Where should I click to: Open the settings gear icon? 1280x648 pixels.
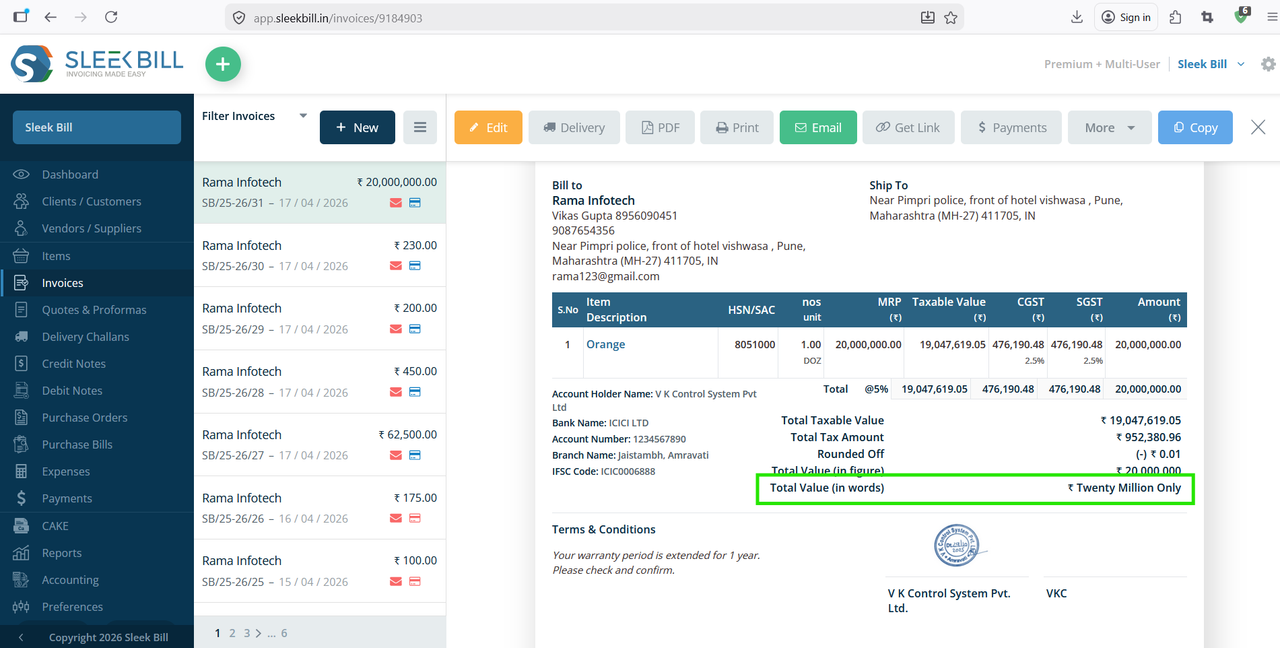1268,64
